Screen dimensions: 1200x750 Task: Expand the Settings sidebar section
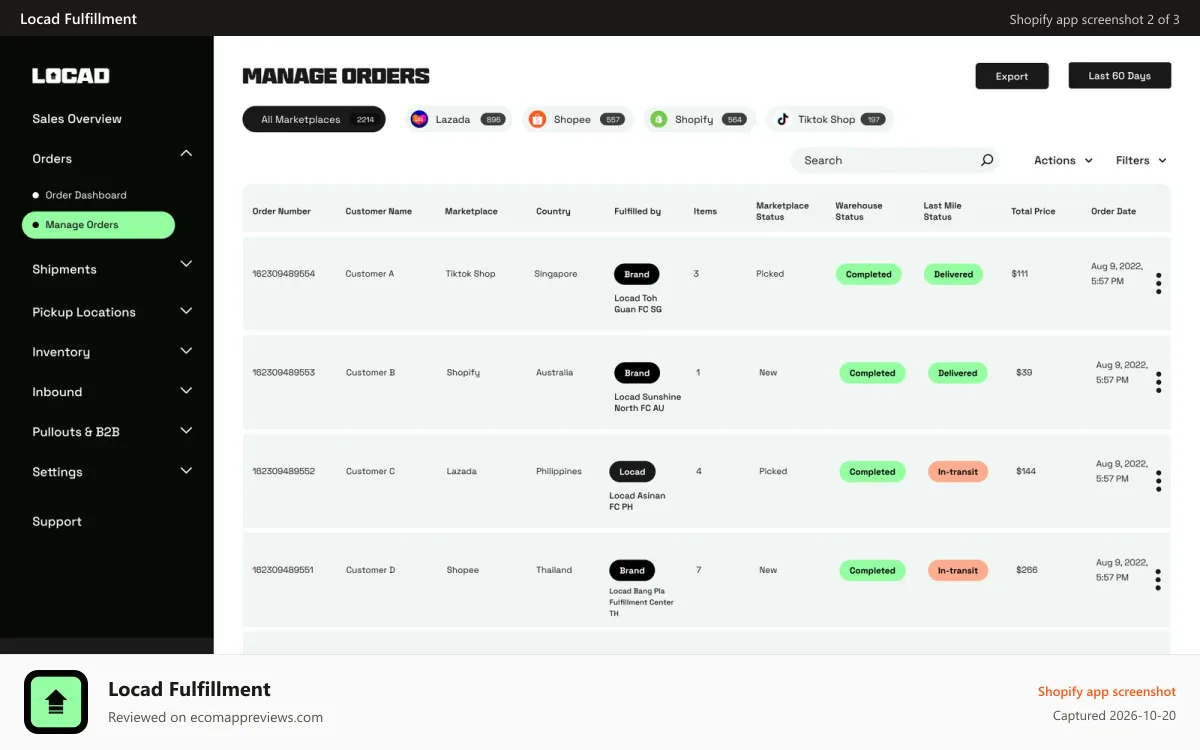coord(186,471)
